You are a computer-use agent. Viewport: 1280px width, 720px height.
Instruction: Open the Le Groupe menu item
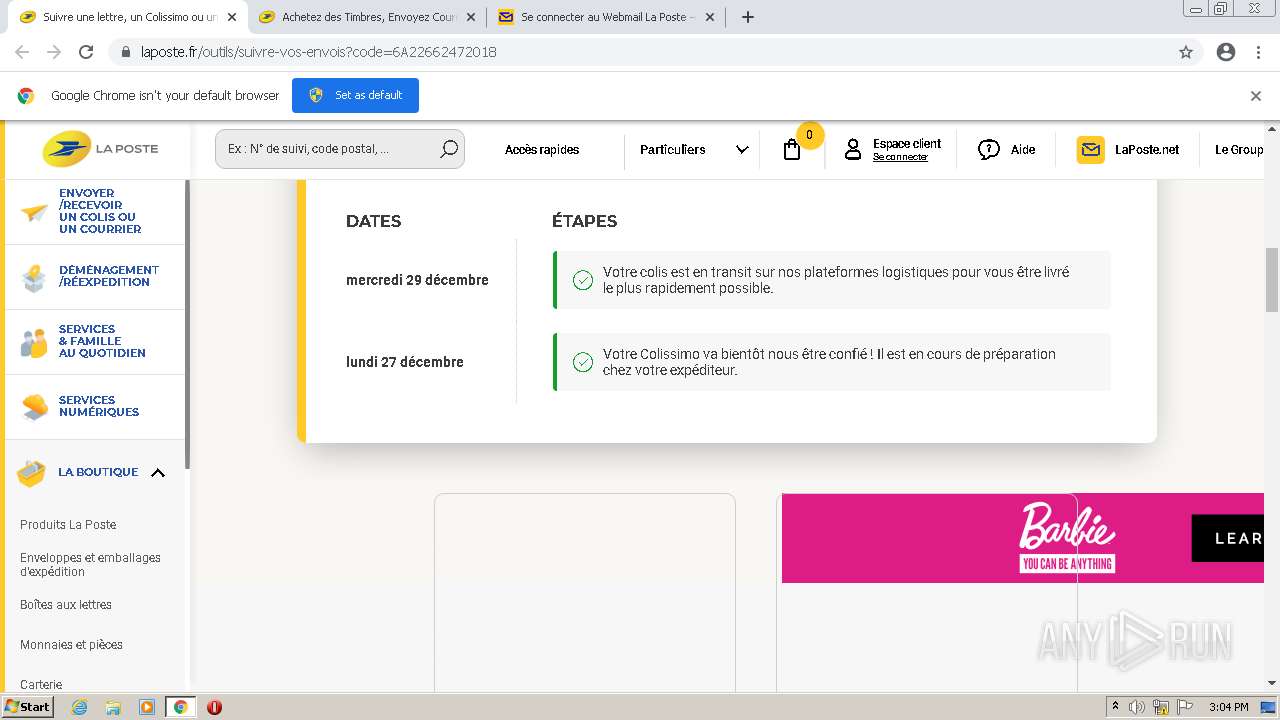[x=1239, y=150]
